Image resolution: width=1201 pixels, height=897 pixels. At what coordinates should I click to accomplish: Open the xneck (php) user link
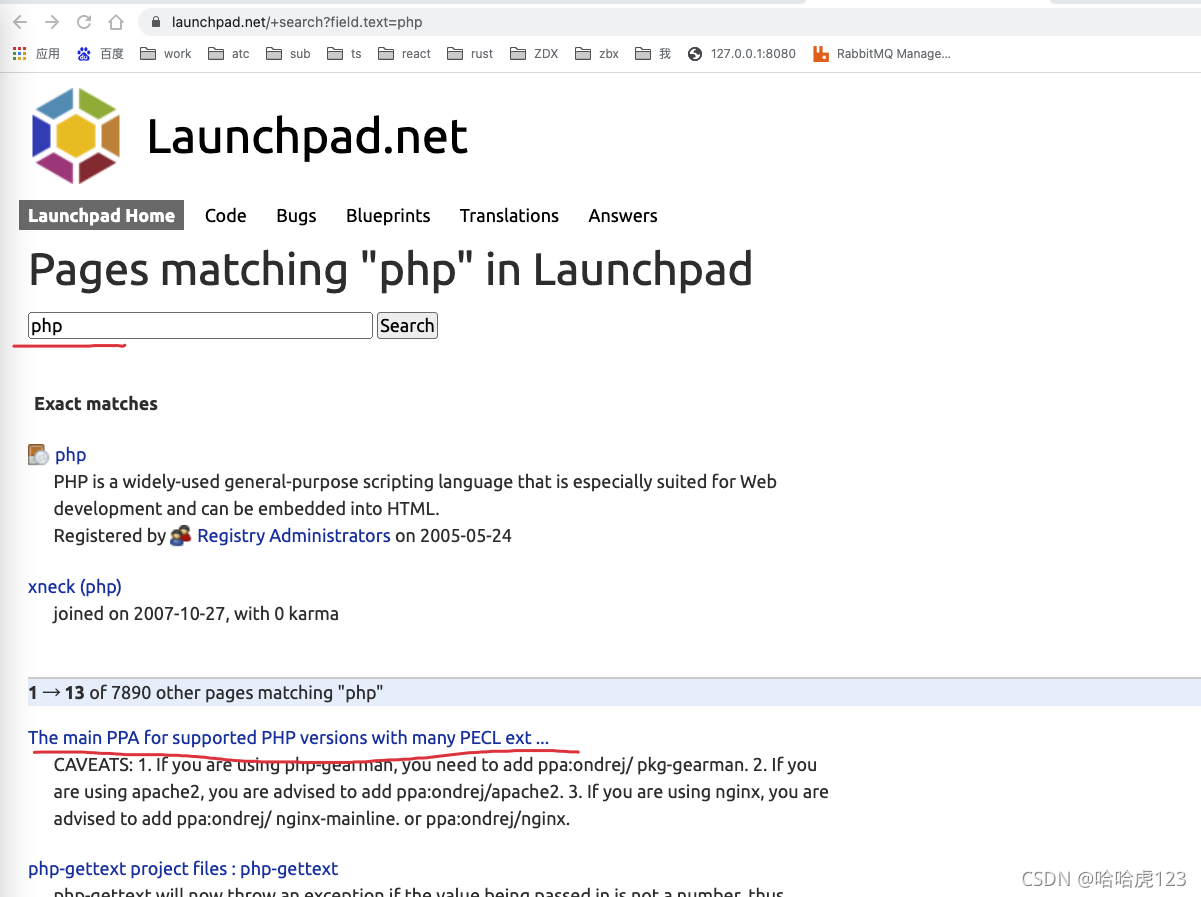(x=75, y=587)
